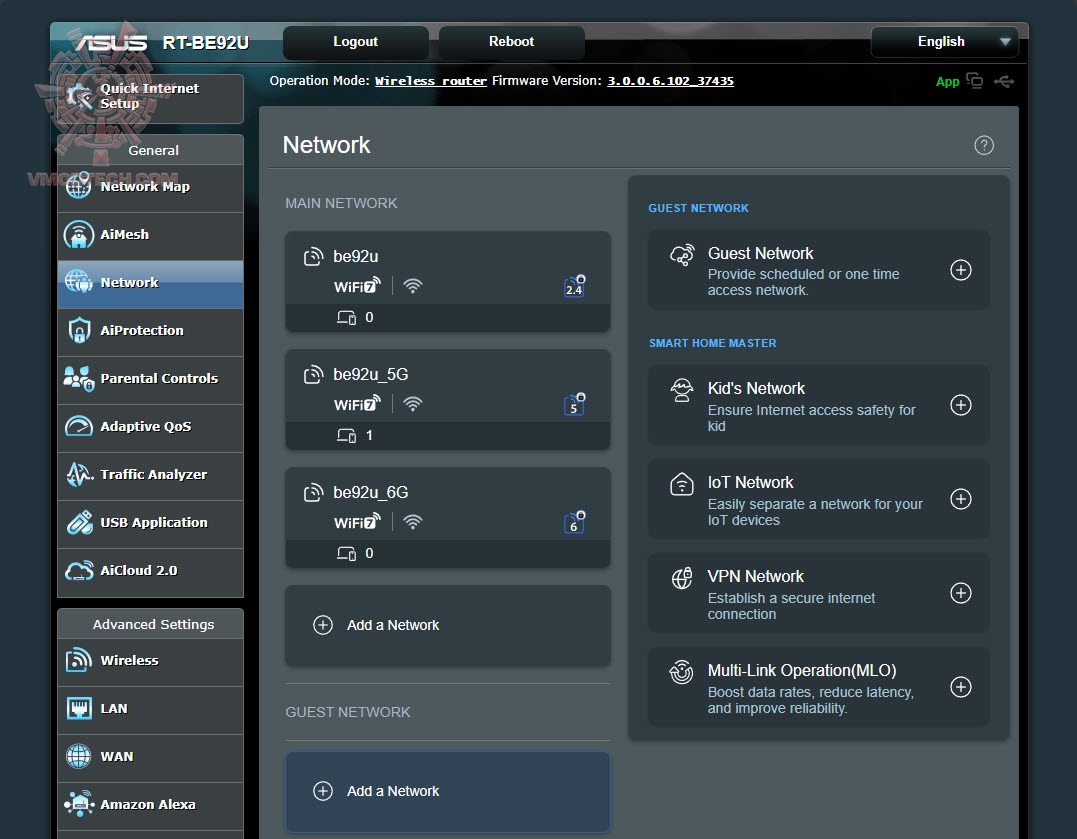Click the Reboot button
1077x839 pixels.
coord(512,42)
